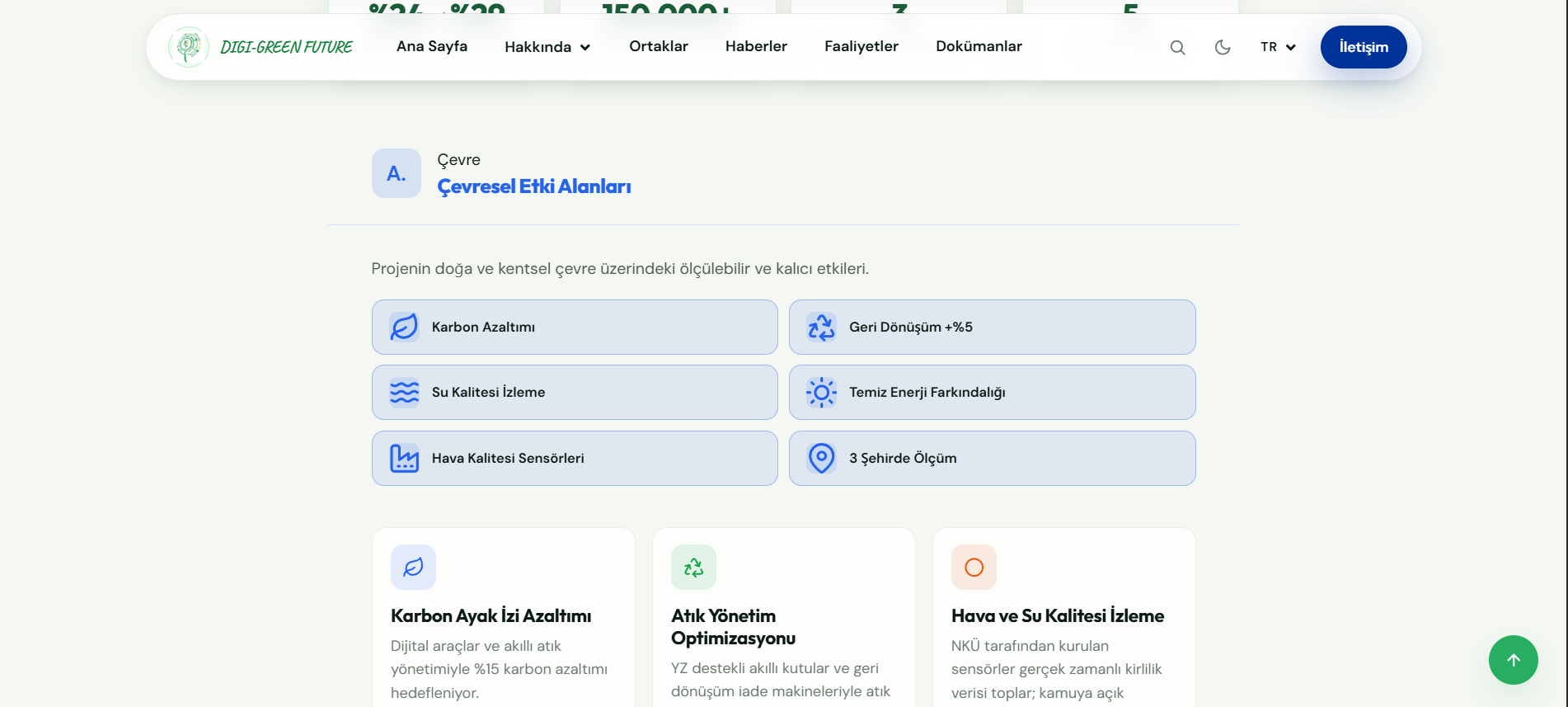
Task: Click the Su Kalitesi waves icon
Action: pos(404,392)
